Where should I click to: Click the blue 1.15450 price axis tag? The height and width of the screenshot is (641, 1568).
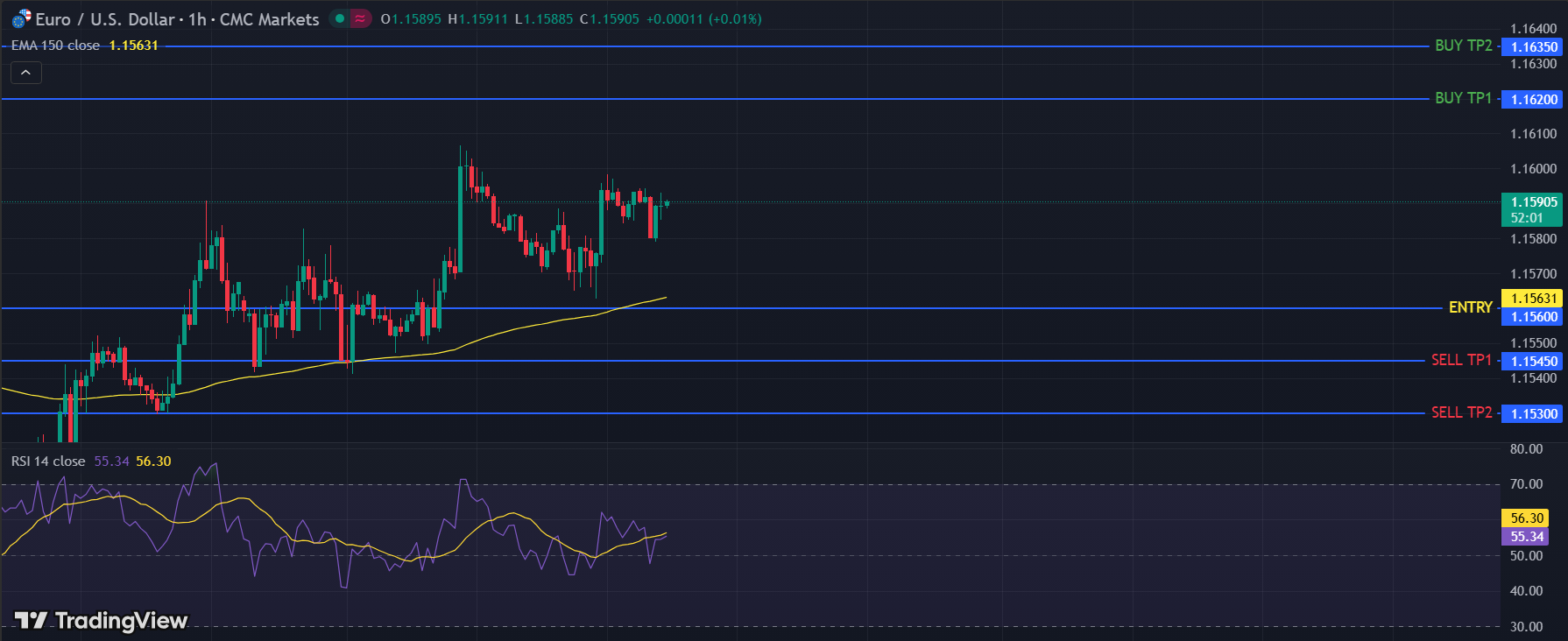tap(1534, 362)
